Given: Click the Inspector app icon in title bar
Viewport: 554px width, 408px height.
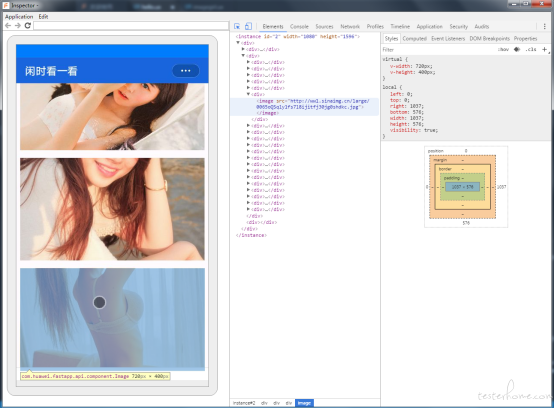Looking at the screenshot, I should (x=6, y=6).
